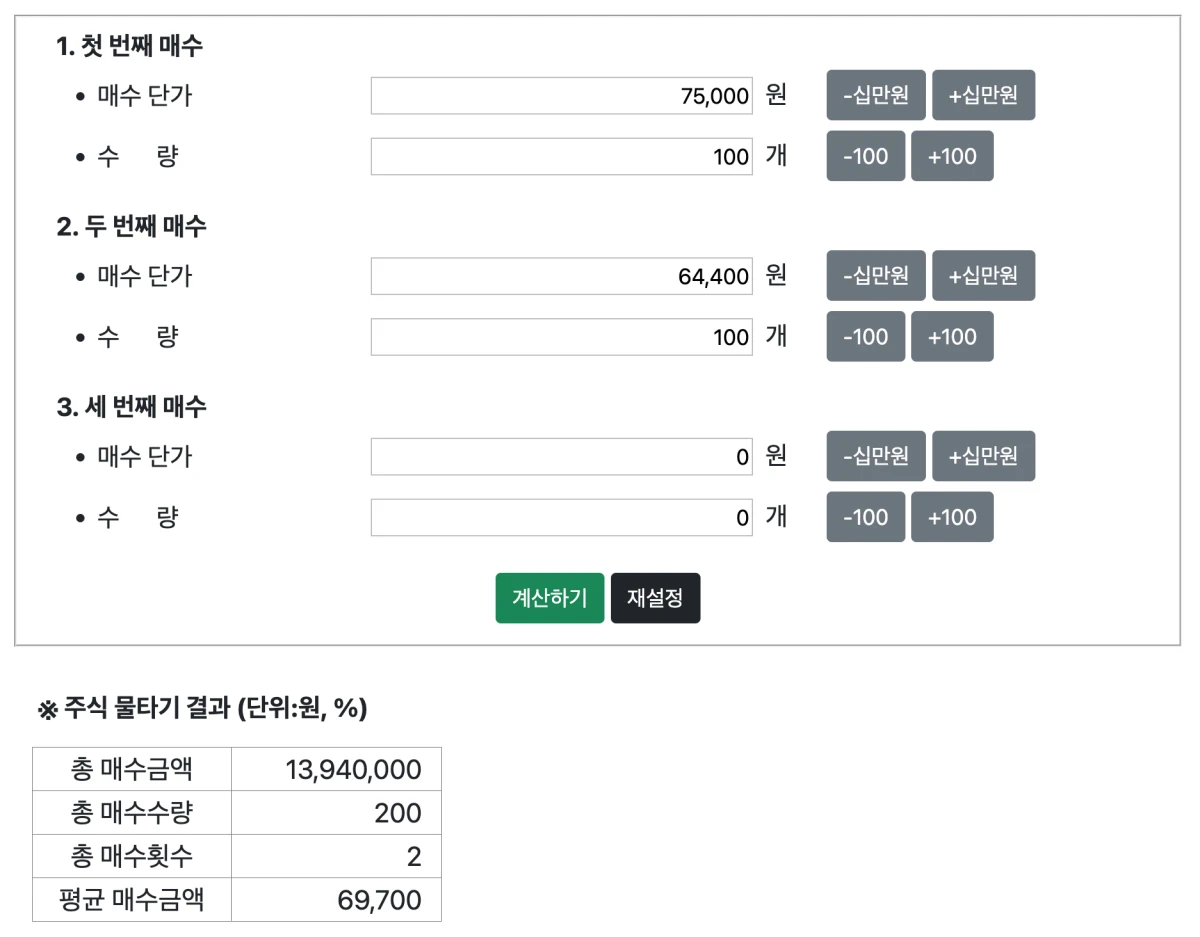The image size is (1200, 937).
Task: Click +100 button for first purchase quantity
Action: [952, 156]
